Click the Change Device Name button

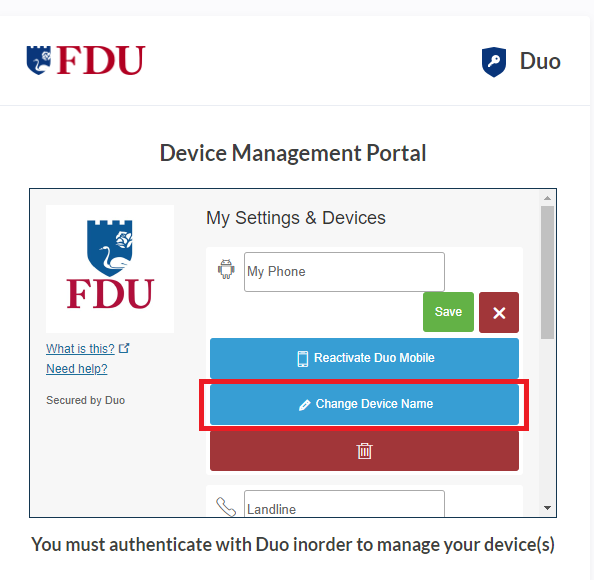pos(364,404)
